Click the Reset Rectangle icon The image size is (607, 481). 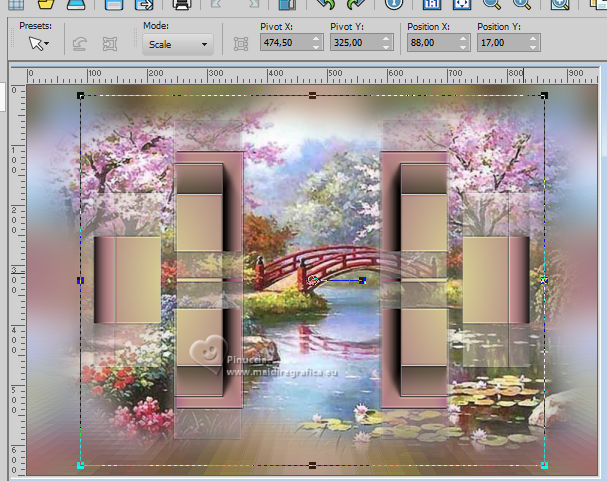coord(80,44)
